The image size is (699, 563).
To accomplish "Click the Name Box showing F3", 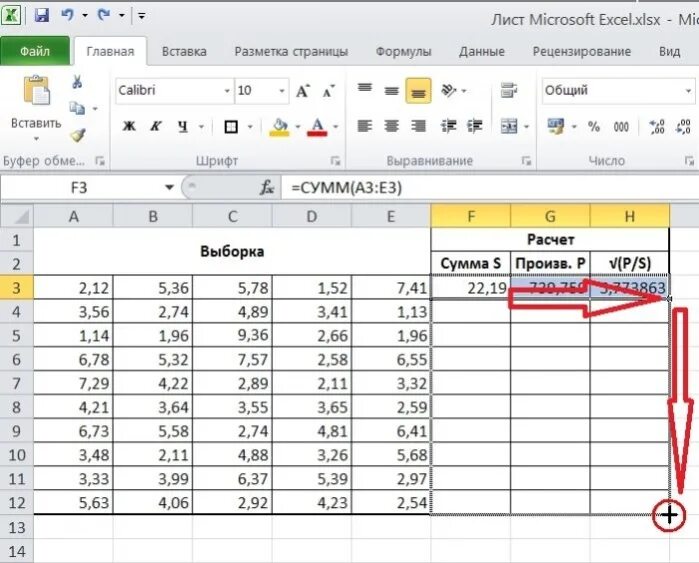I will pyautogui.click(x=79, y=188).
